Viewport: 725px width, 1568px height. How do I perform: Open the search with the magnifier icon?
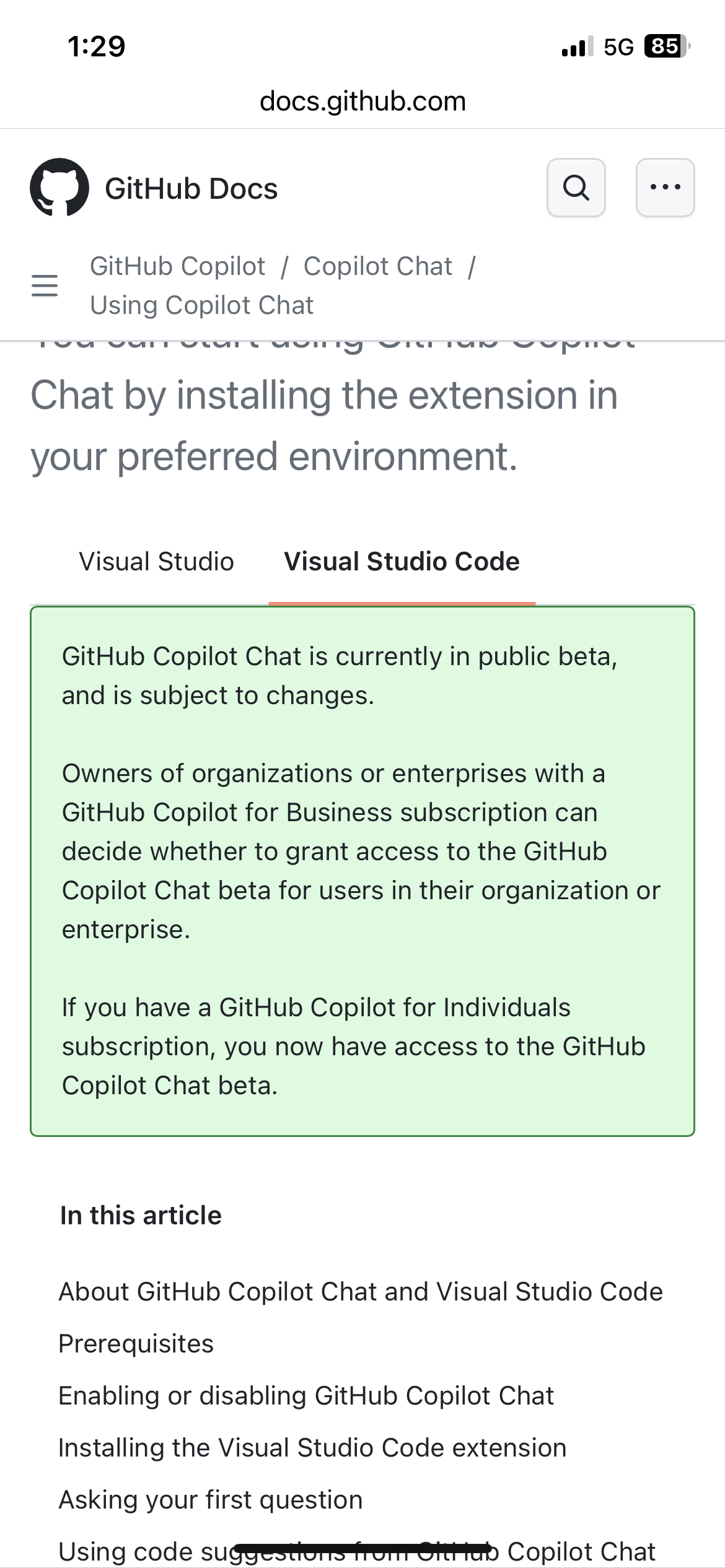(576, 188)
